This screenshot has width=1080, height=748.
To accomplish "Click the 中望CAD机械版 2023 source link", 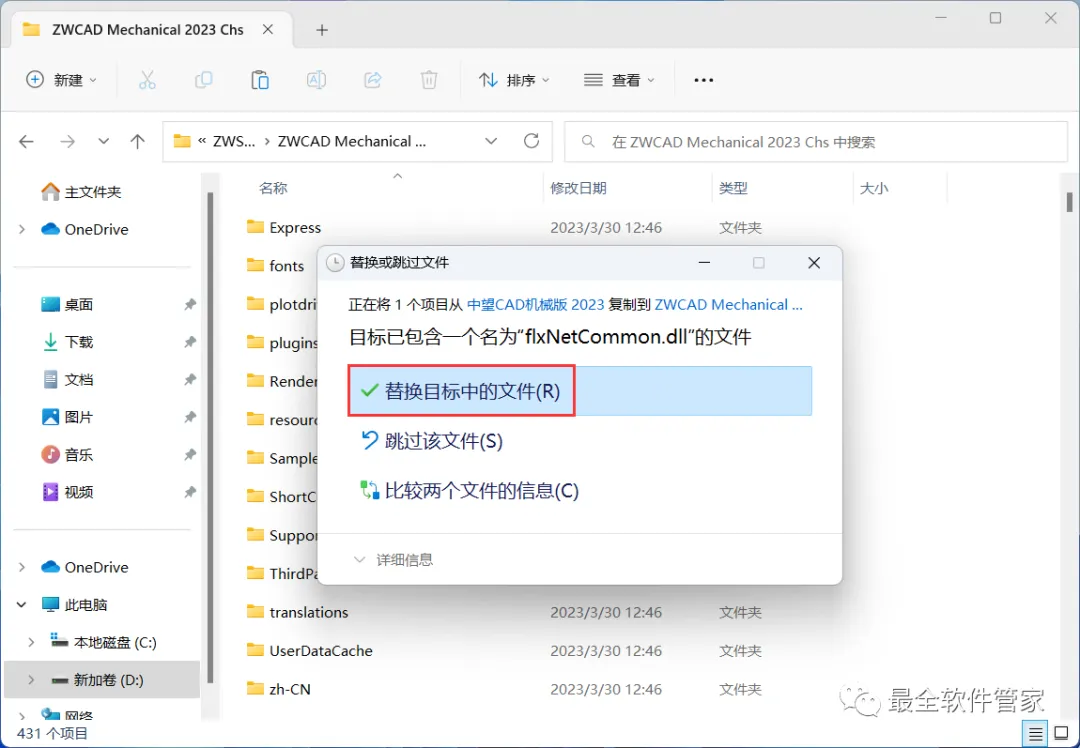I will (x=535, y=304).
